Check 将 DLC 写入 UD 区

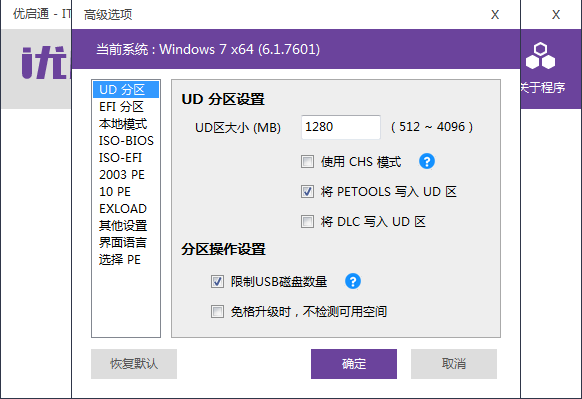point(307,222)
